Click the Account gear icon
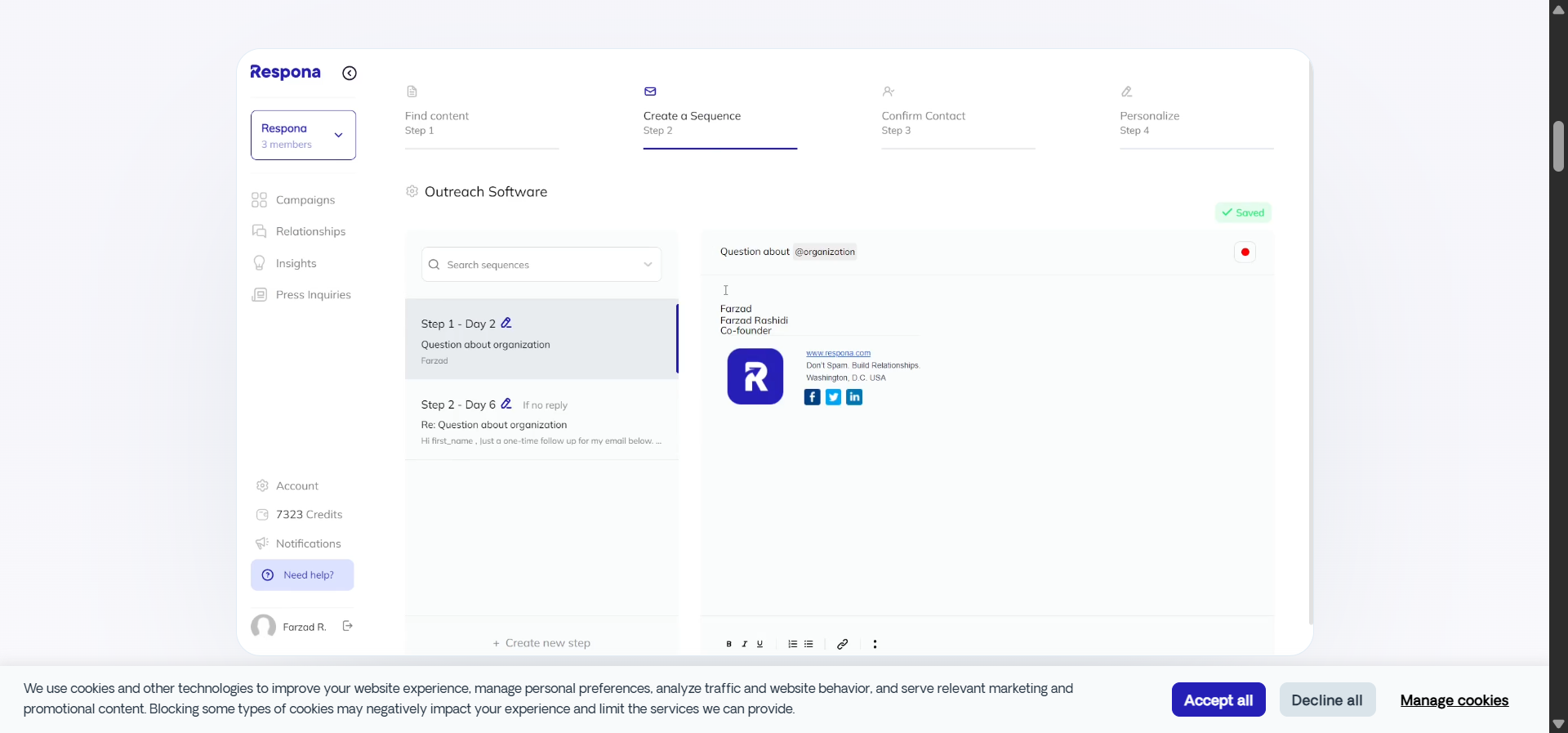Image resolution: width=1568 pixels, height=733 pixels. click(262, 485)
